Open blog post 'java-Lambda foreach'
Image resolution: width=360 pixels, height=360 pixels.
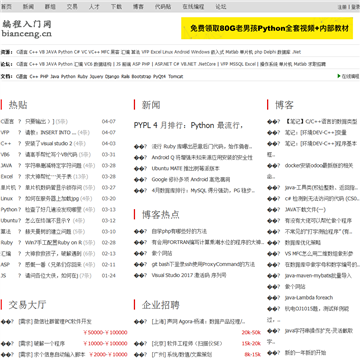309,298
